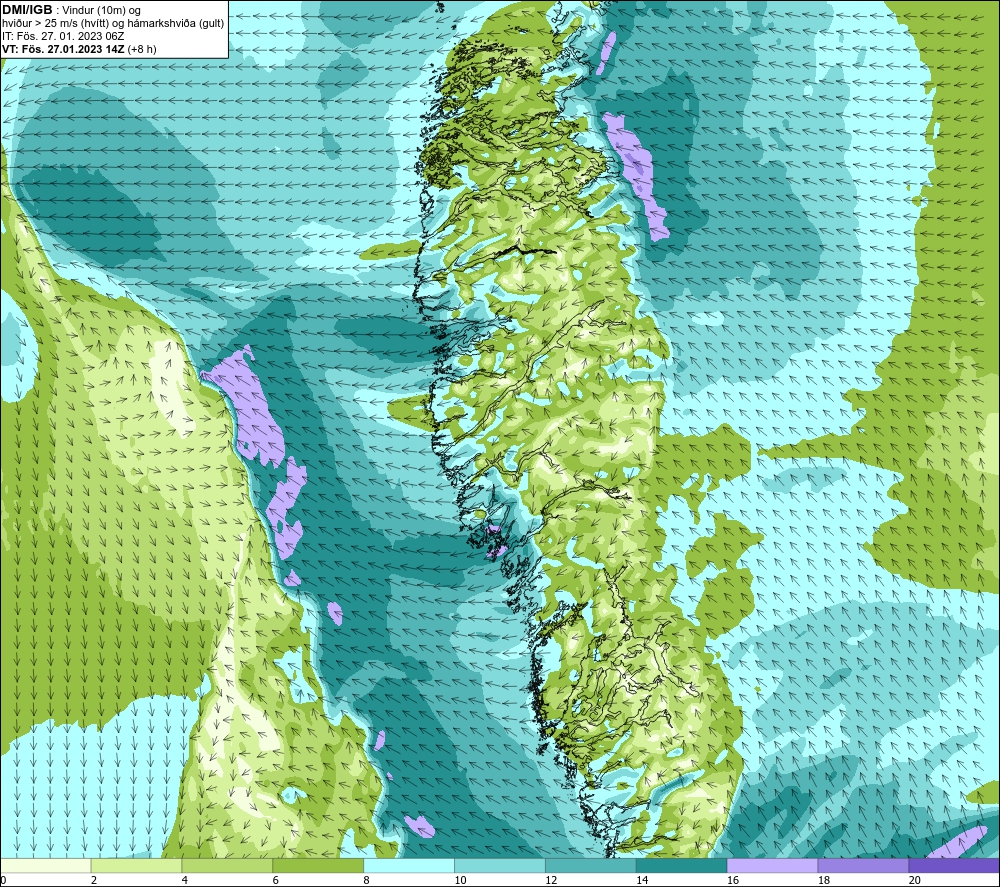Click the 4–6 m/s green legend swatch
Viewport: 1000px width, 887px height.
tap(227, 866)
